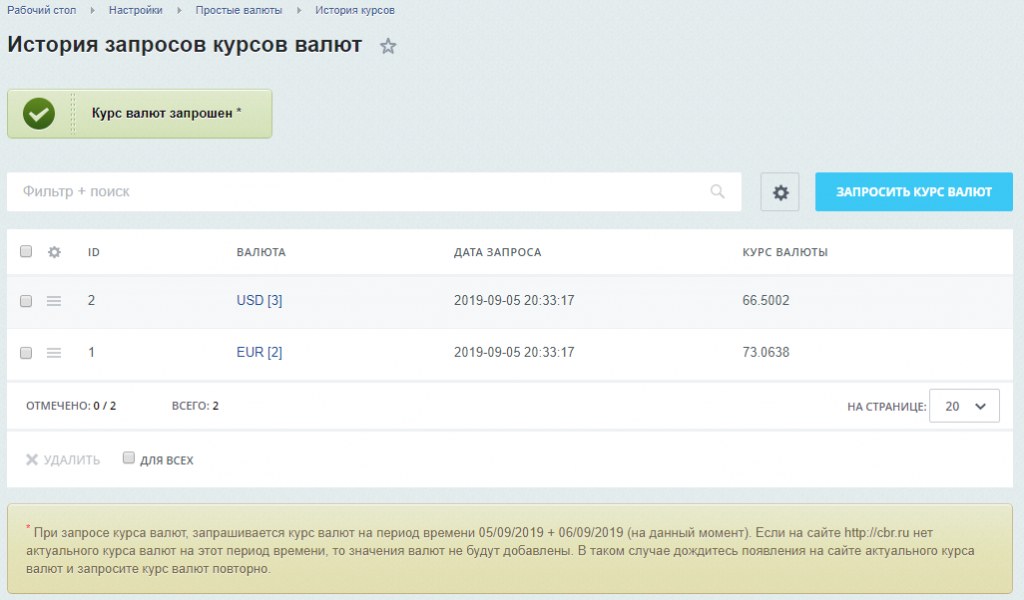Screen dimensions: 1024x600
Task: Add page to favorites with star icon
Action: (x=388, y=46)
